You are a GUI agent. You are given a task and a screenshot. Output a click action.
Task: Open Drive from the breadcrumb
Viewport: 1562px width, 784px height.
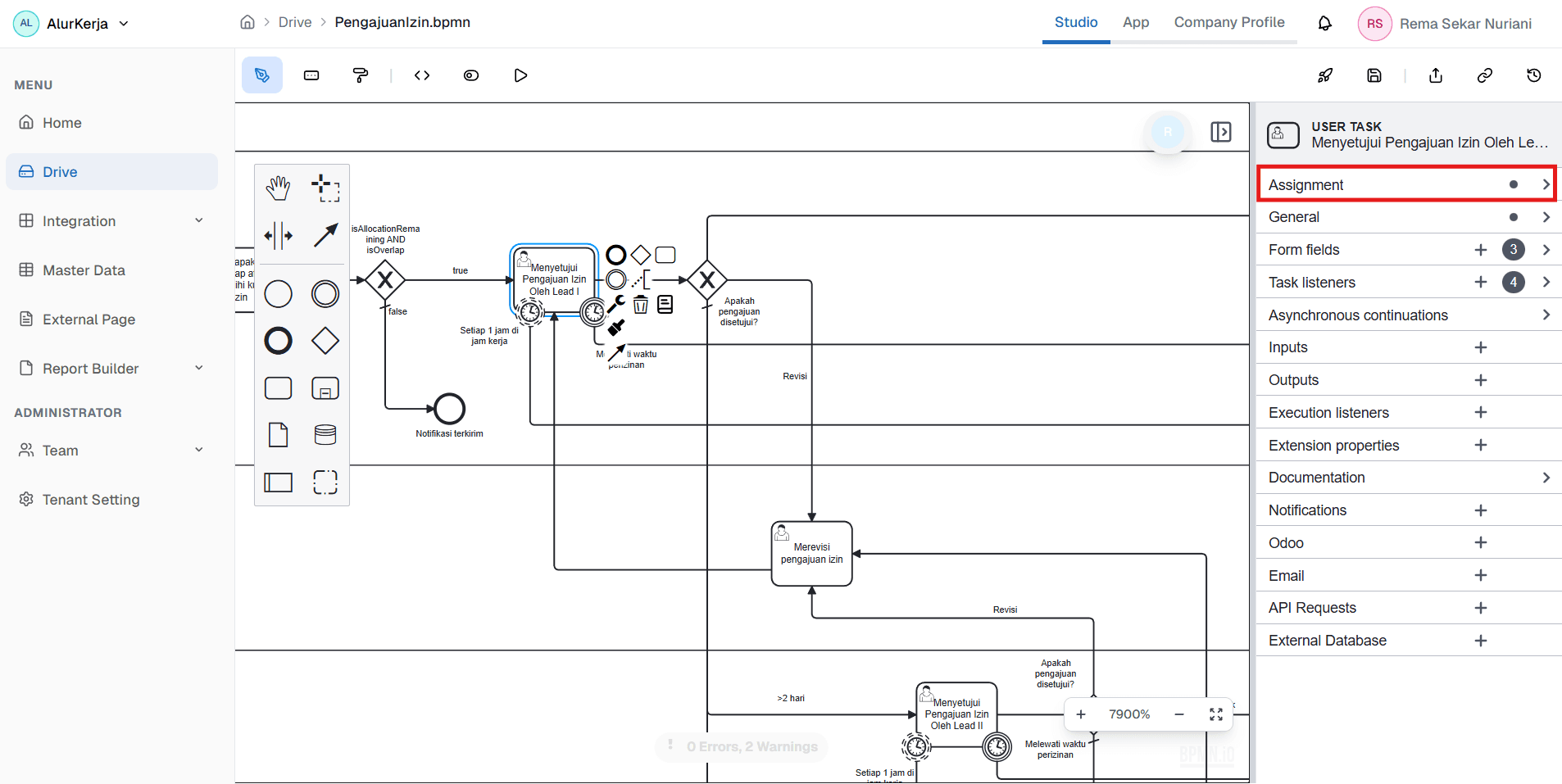click(294, 22)
